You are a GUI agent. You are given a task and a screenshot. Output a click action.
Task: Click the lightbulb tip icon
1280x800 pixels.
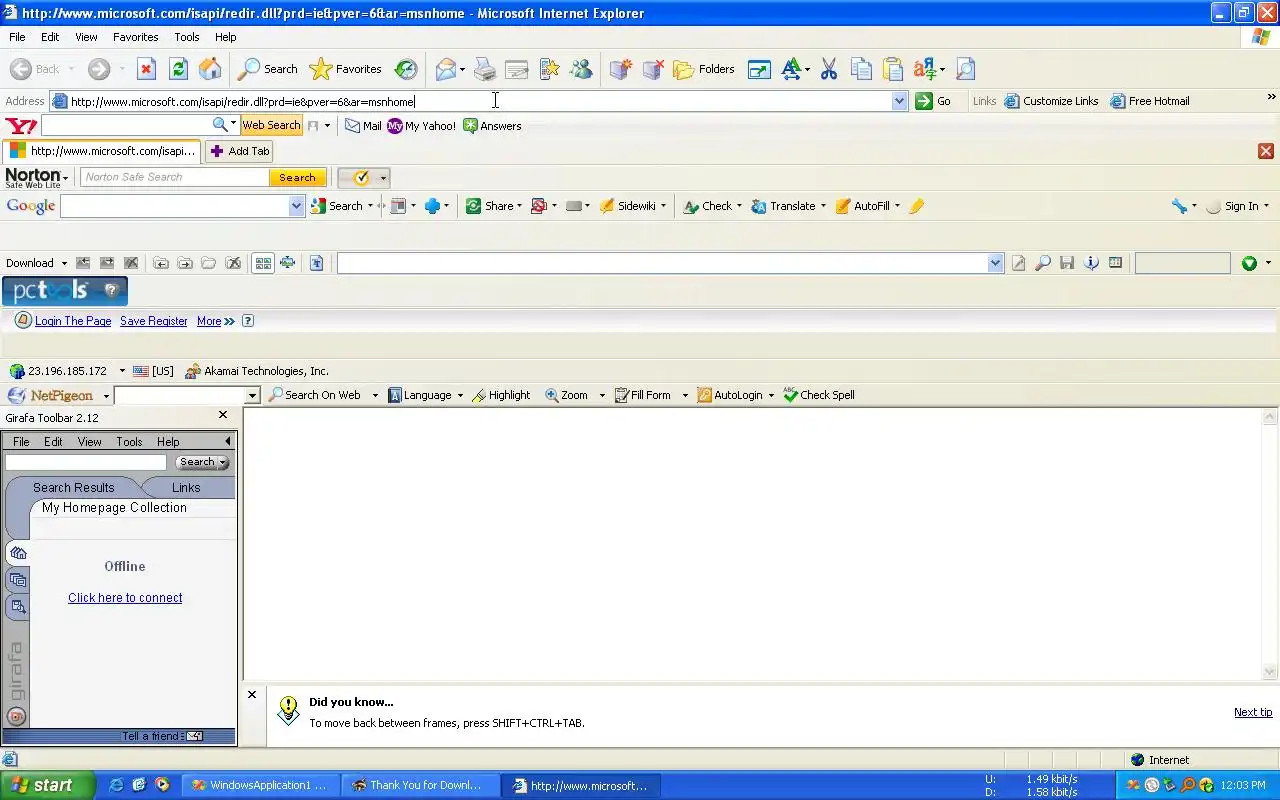click(288, 710)
